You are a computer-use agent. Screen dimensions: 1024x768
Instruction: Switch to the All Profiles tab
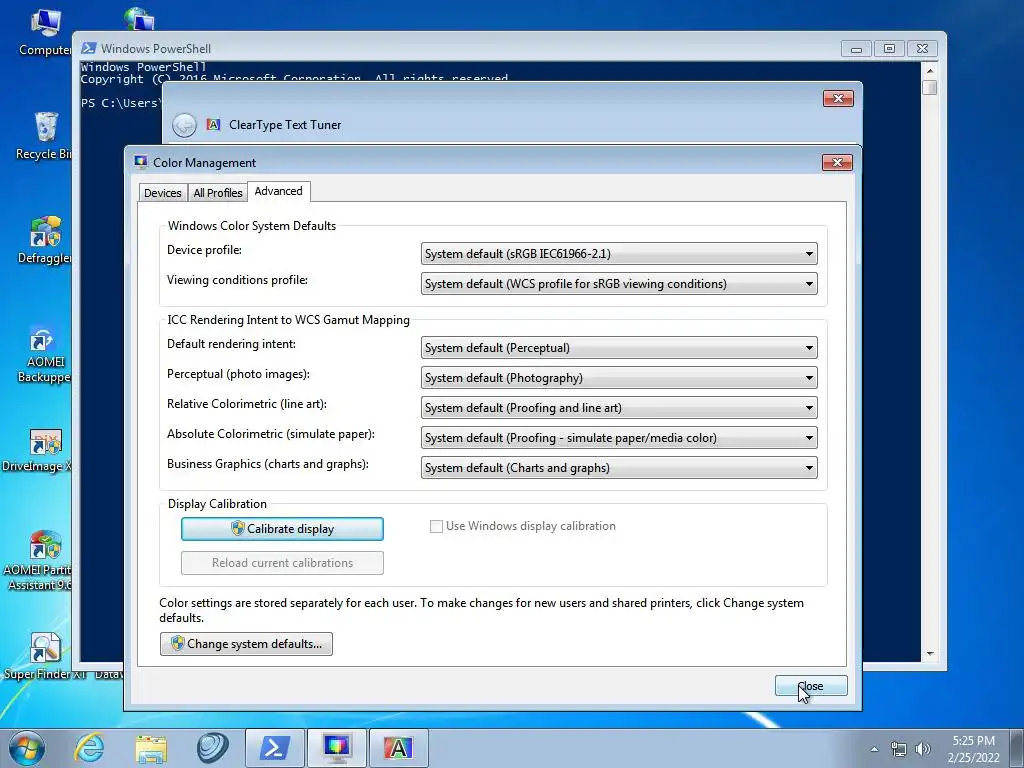point(217,193)
